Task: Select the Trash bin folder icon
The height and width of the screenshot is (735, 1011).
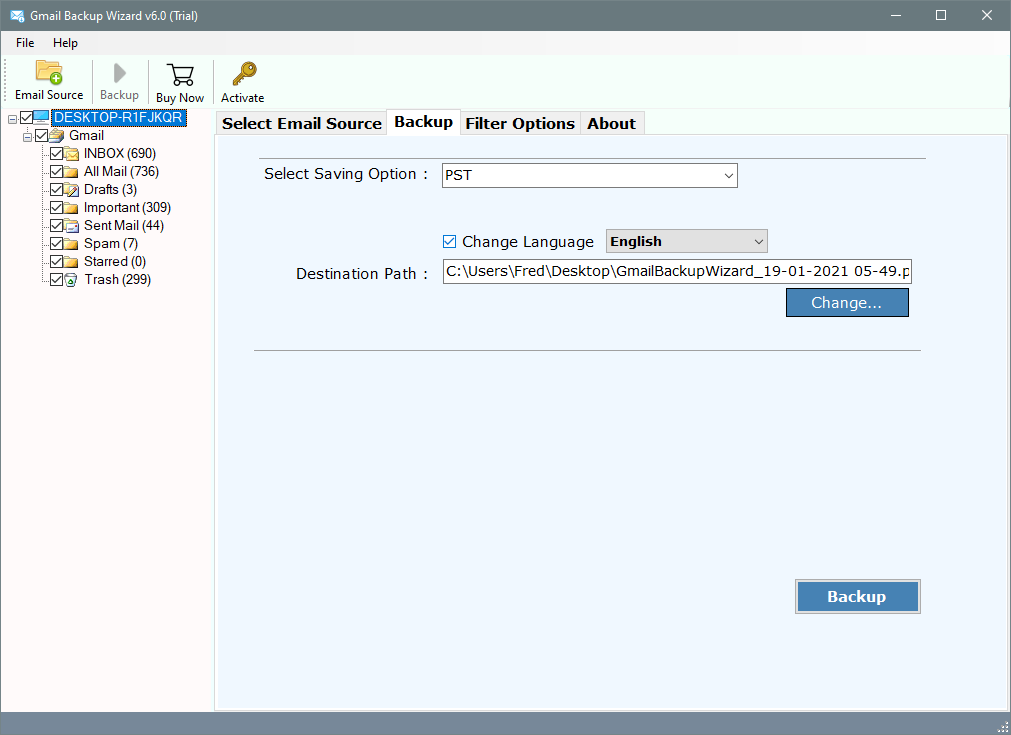Action: click(72, 280)
